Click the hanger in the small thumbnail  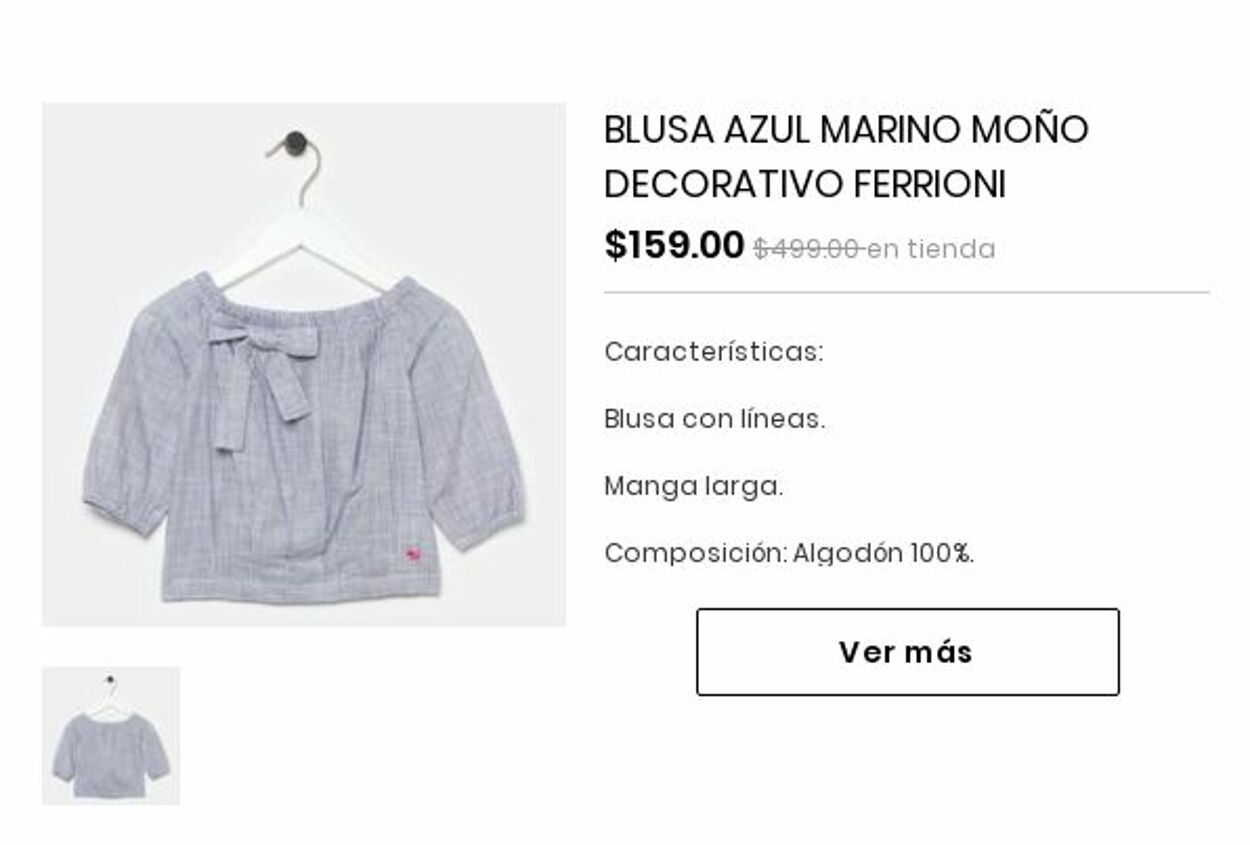click(108, 693)
